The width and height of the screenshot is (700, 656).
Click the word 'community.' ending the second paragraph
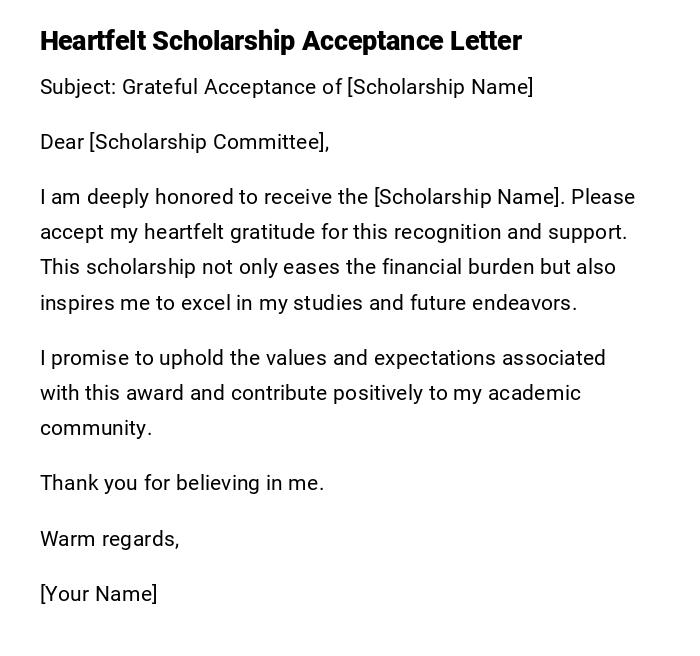point(96,428)
